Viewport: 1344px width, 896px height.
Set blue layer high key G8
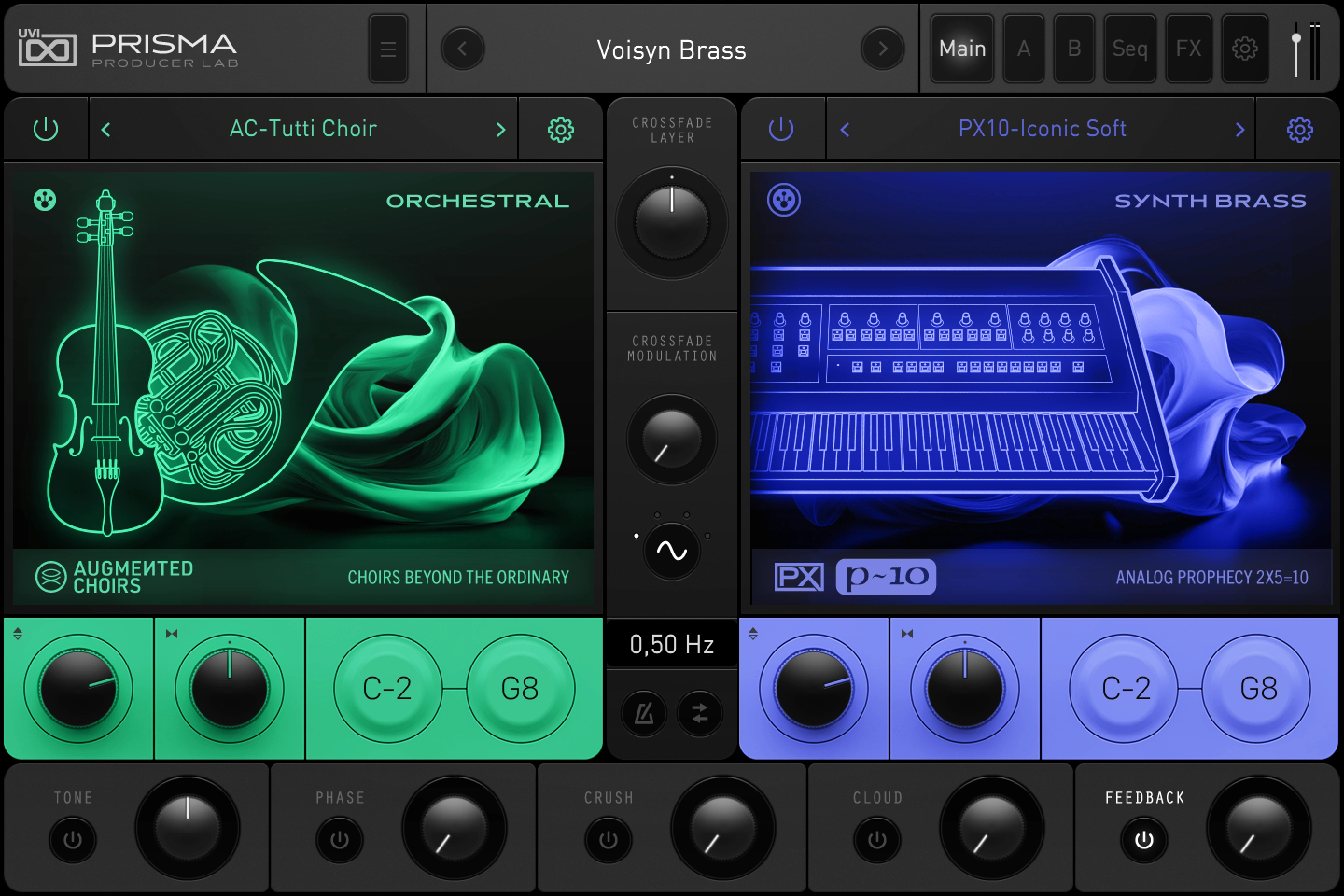[x=1256, y=689]
